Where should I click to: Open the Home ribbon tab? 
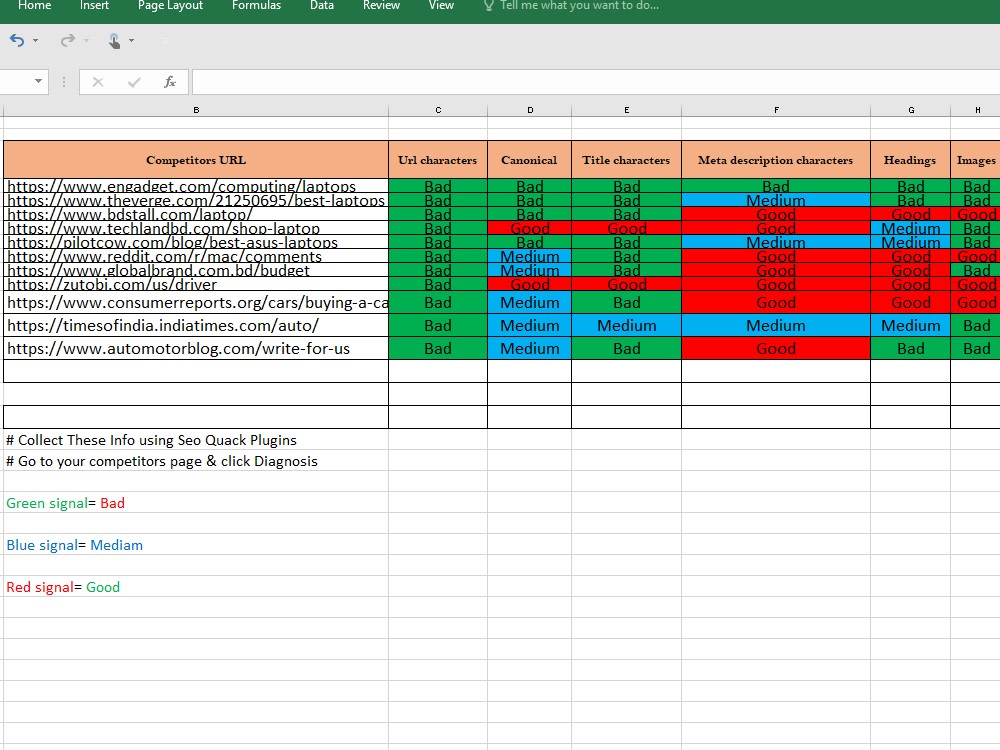coord(34,6)
